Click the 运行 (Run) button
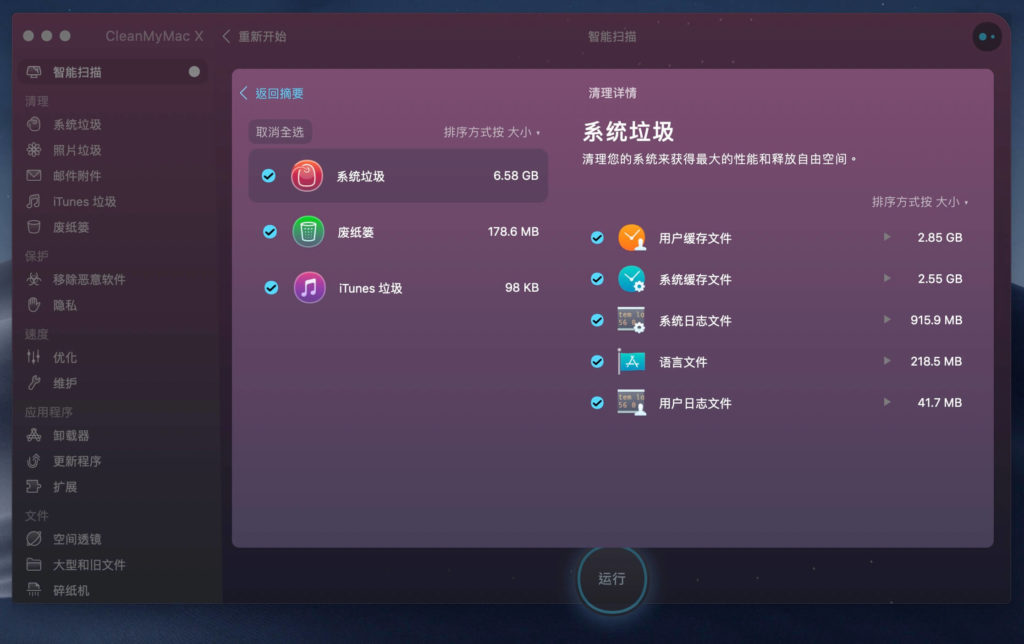 pyautogui.click(x=612, y=579)
